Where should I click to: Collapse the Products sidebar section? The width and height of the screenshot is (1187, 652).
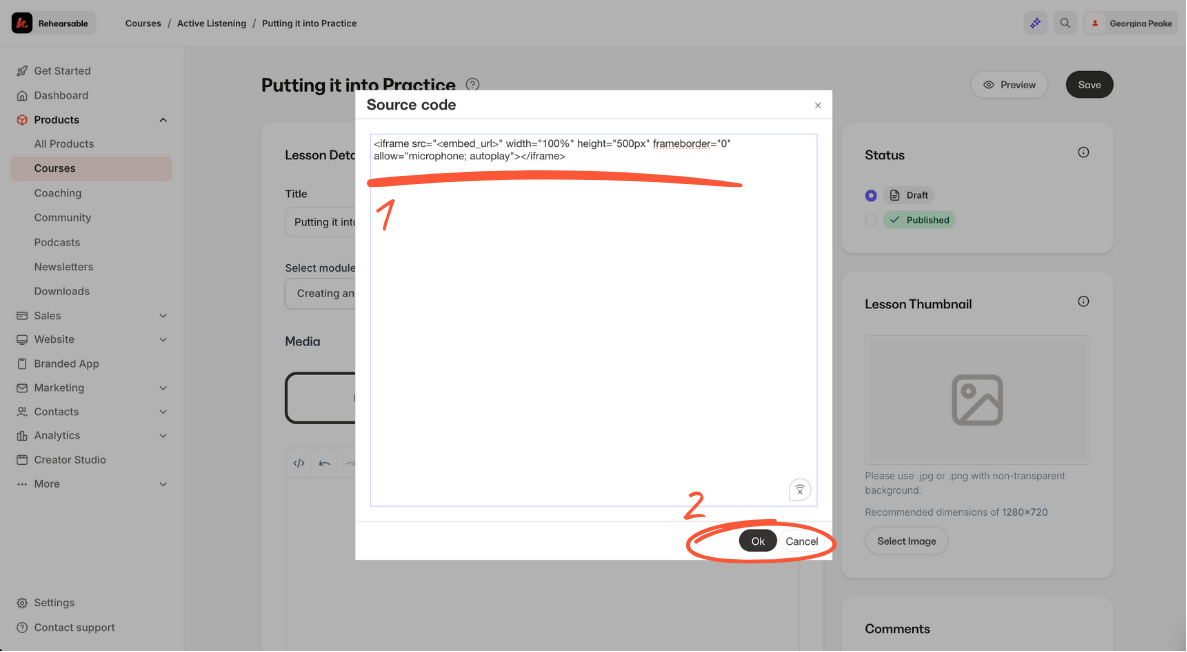[x=163, y=120]
